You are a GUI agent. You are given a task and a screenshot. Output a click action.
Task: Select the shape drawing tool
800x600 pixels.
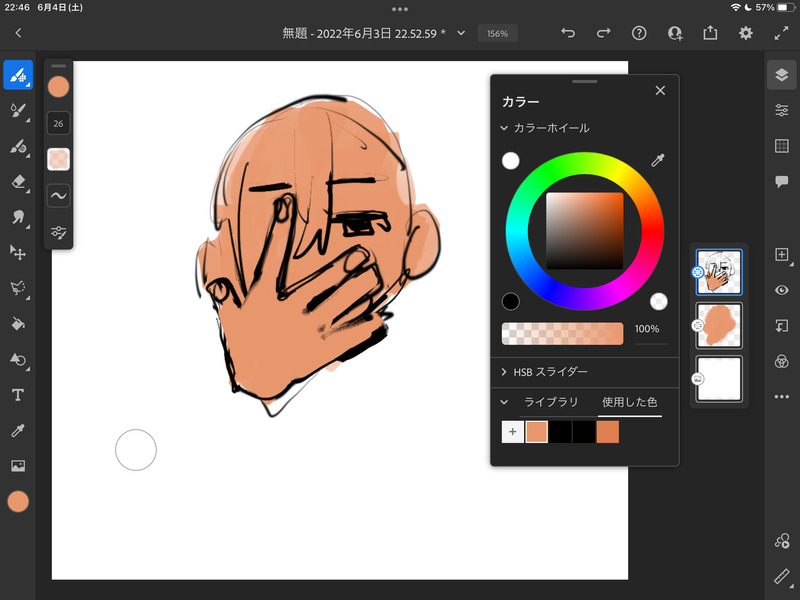coord(18,359)
